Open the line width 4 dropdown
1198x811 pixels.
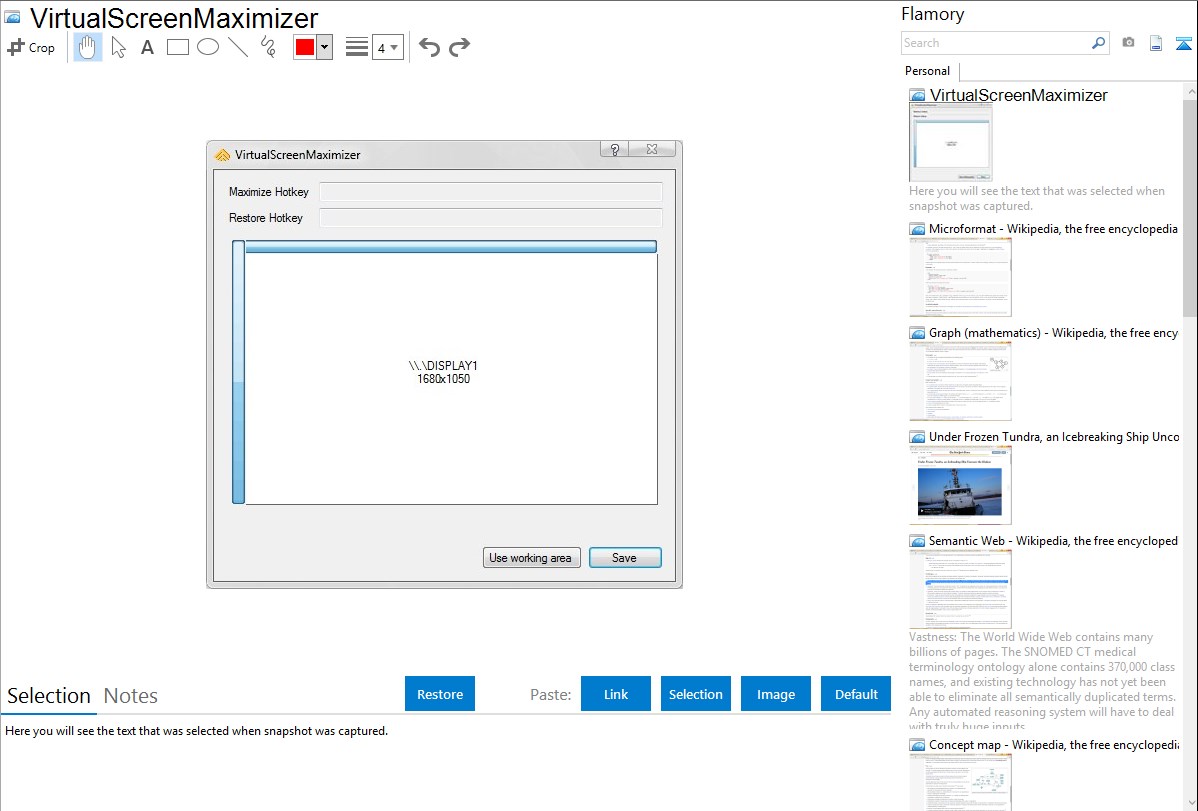387,47
